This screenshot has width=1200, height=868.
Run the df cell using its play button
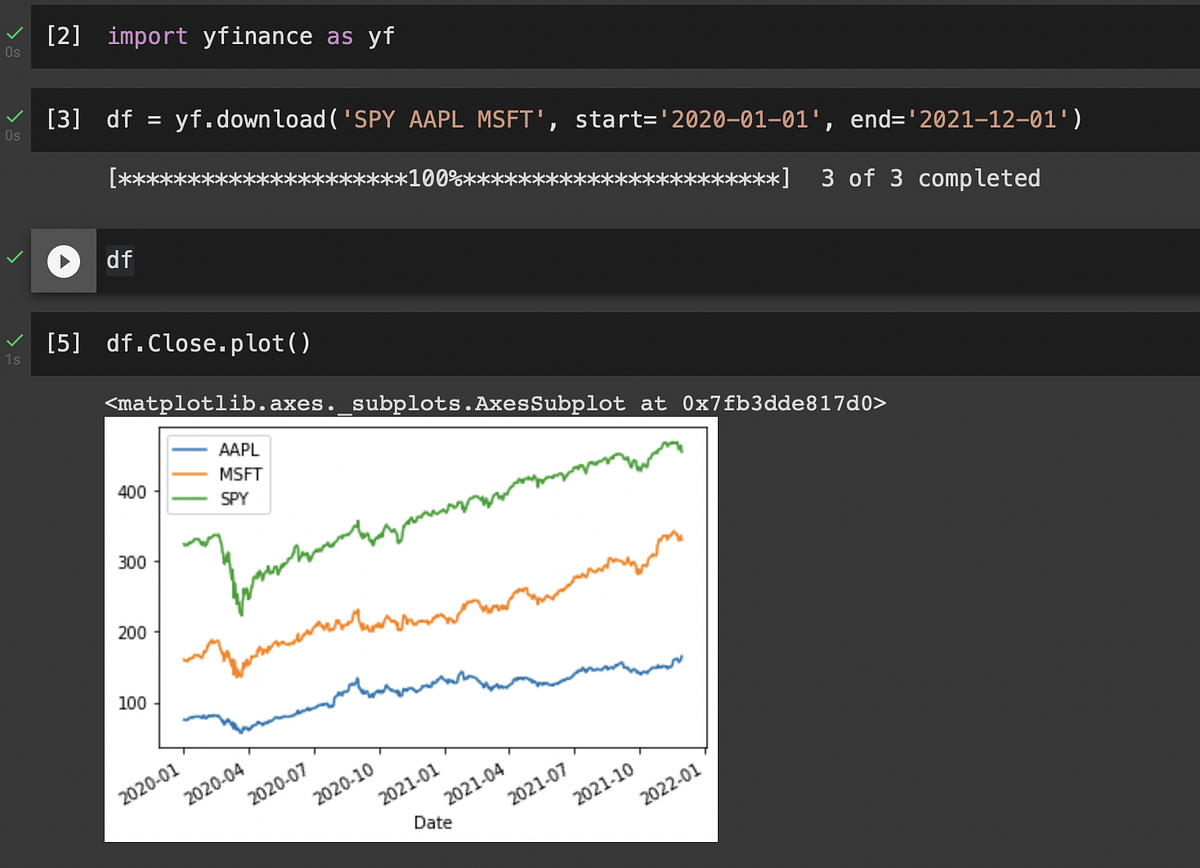click(x=63, y=261)
